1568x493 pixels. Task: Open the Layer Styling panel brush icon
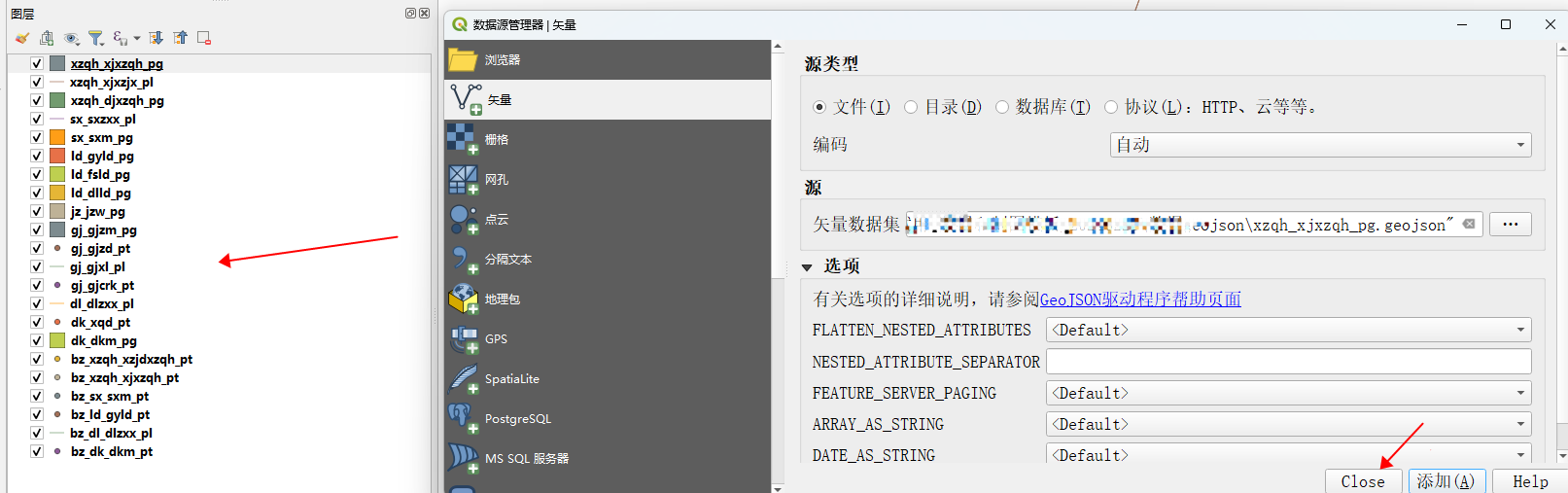[x=22, y=38]
